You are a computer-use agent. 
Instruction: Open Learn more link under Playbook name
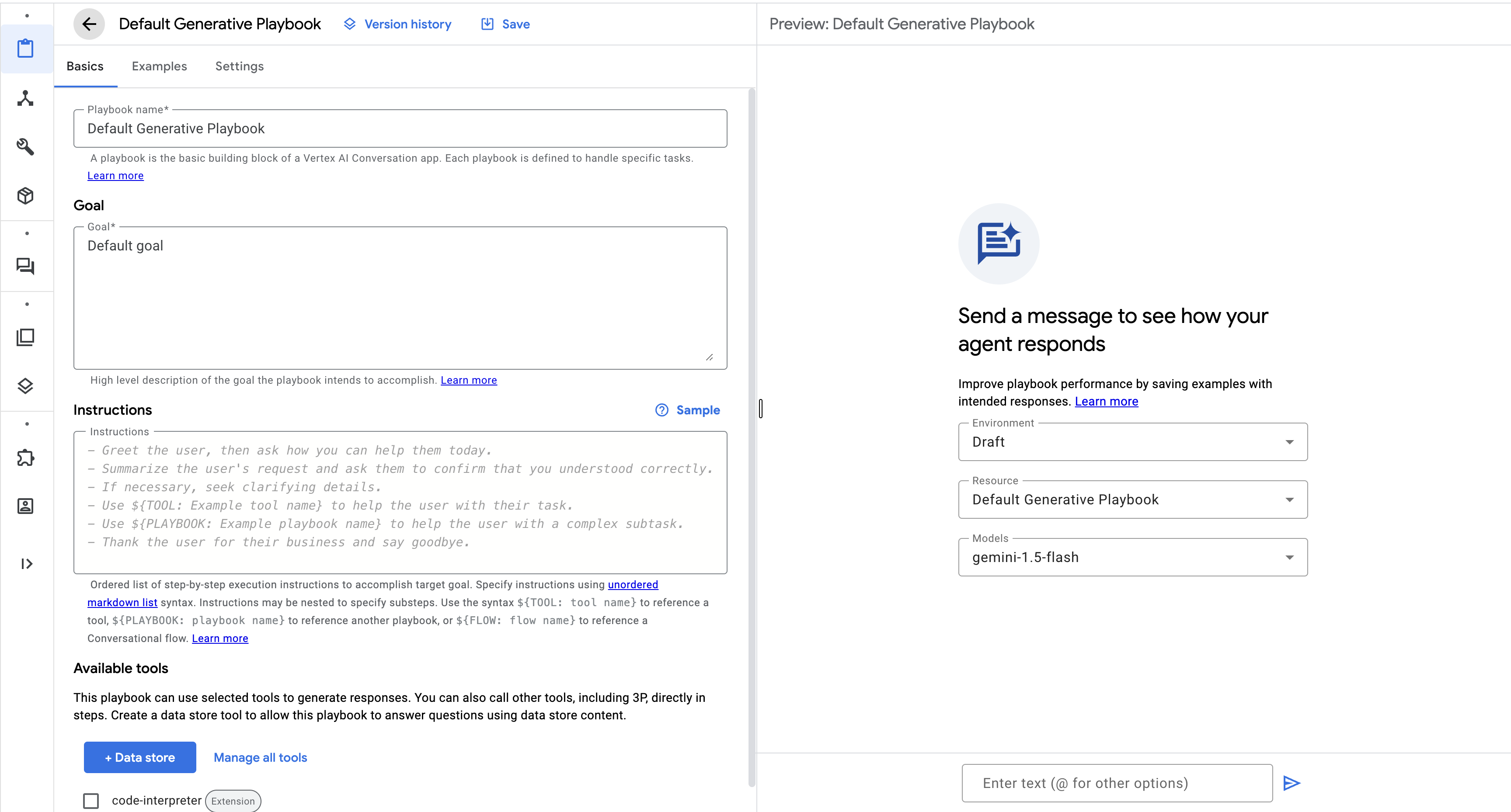click(115, 176)
